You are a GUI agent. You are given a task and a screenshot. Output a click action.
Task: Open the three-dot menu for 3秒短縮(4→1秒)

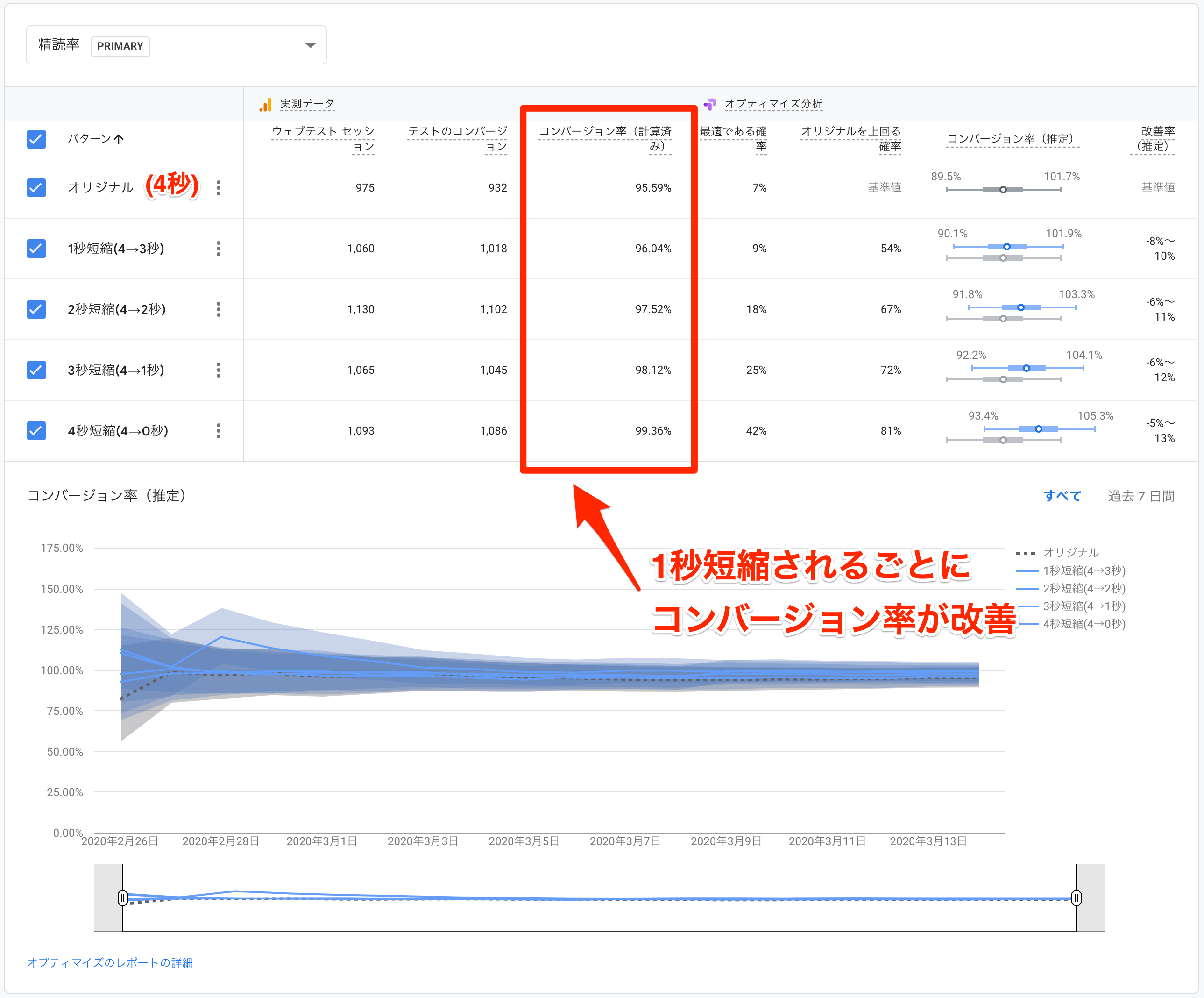219,370
